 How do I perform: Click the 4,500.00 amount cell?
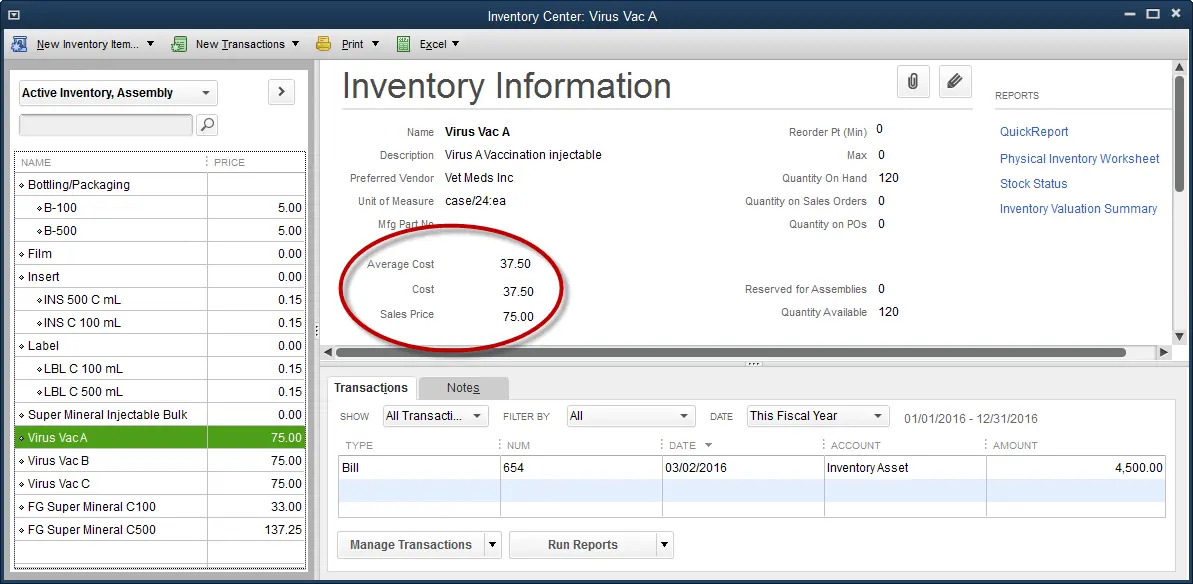[1076, 468]
